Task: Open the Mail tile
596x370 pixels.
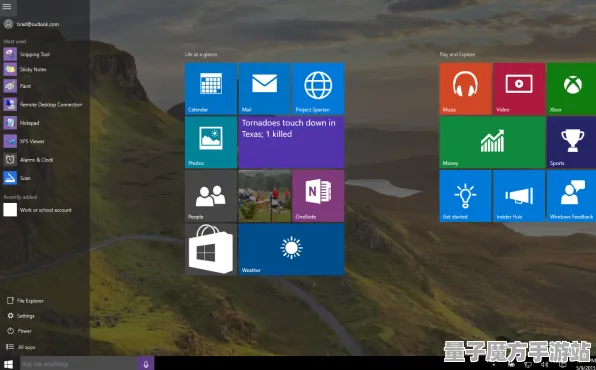Action: pos(265,89)
